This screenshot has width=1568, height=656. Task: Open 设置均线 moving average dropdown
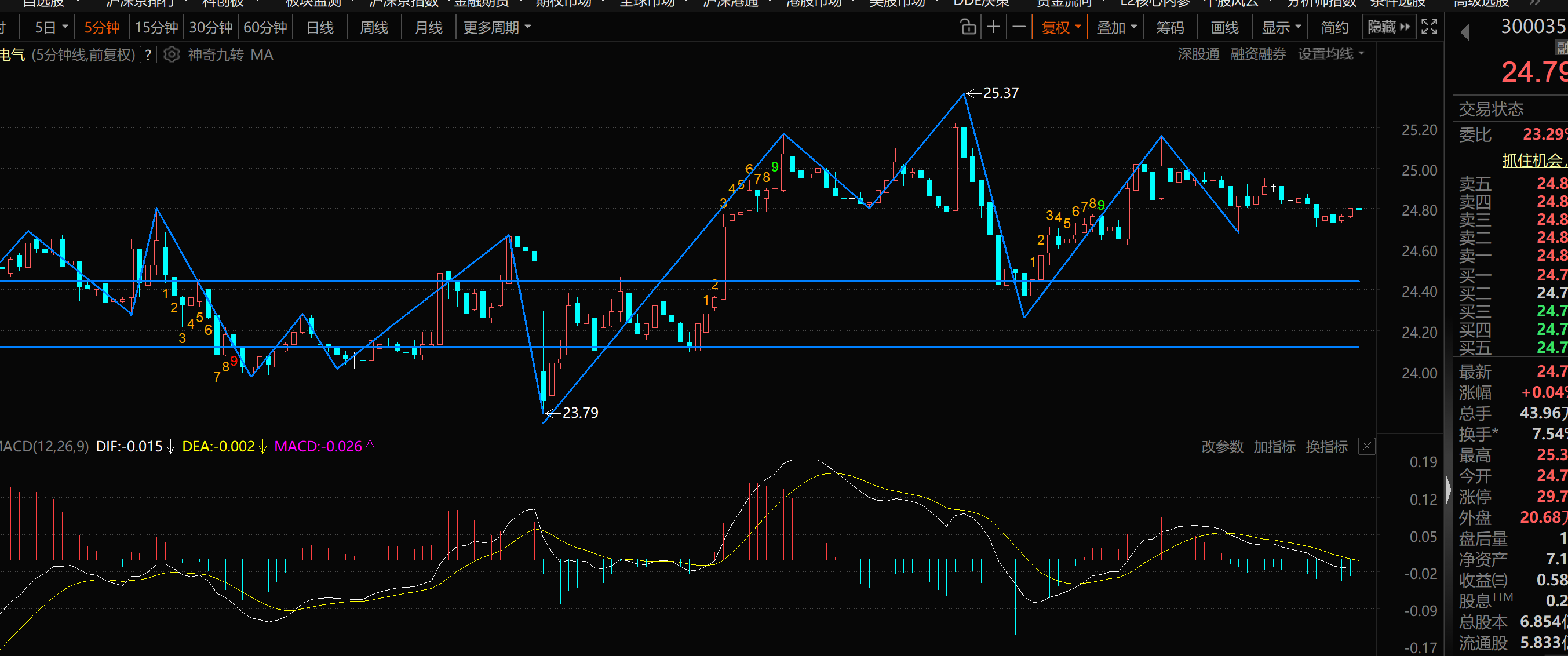click(x=1330, y=54)
